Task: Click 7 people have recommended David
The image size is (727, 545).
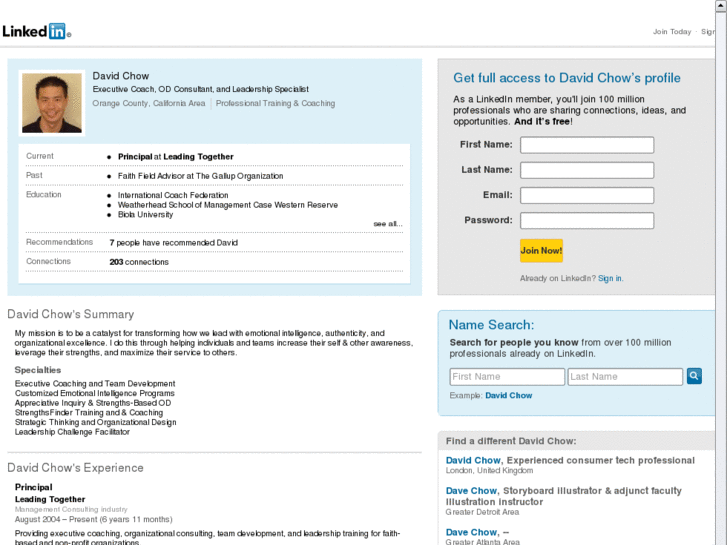Action: (173, 243)
